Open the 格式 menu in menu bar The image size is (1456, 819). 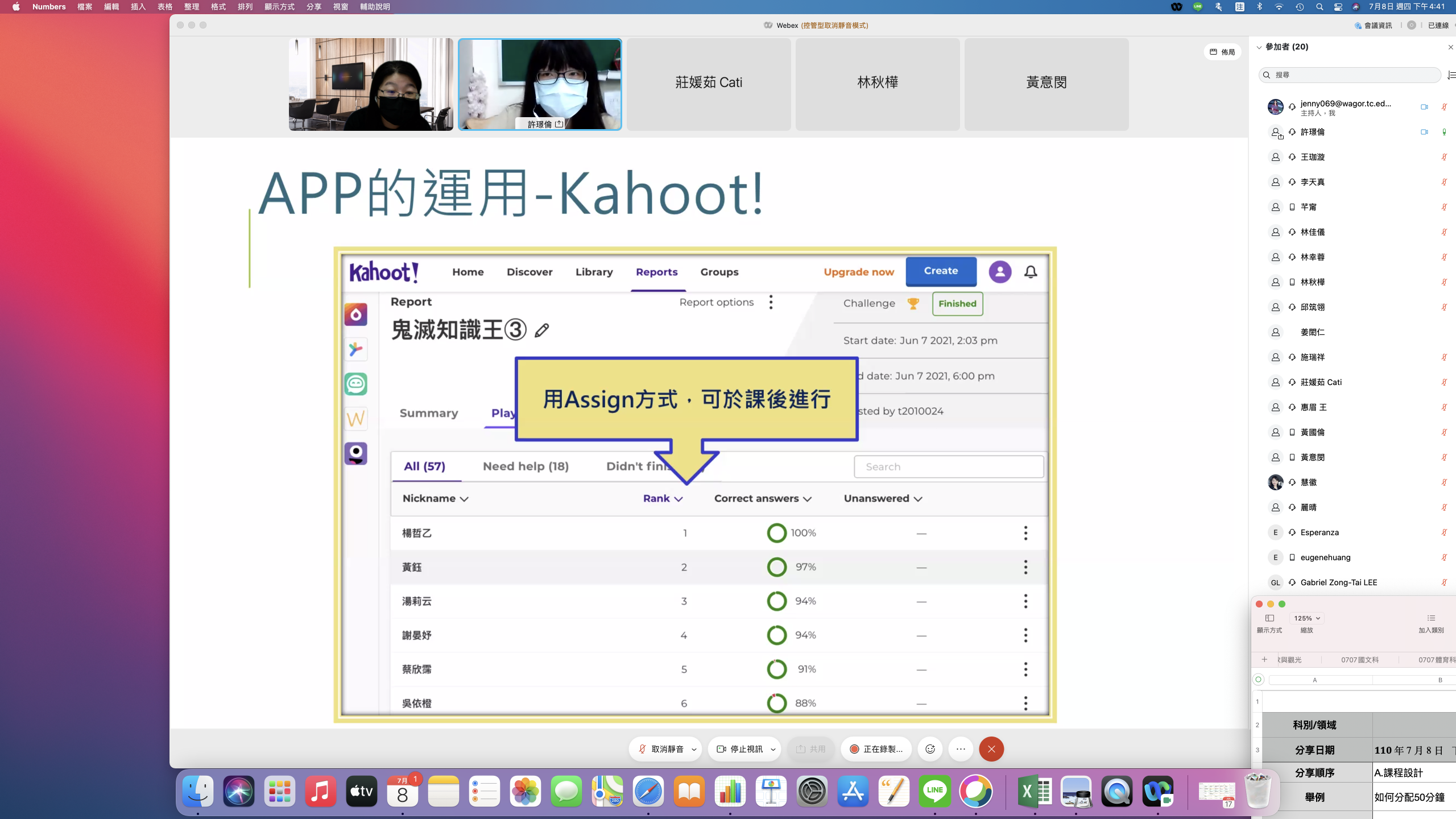(218, 7)
